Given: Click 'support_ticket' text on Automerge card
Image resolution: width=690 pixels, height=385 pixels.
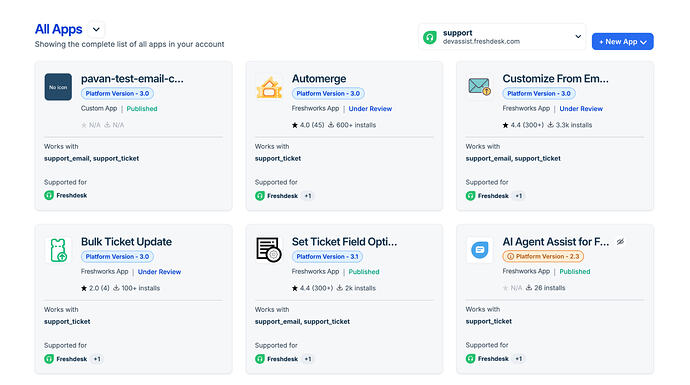Looking at the screenshot, I should [x=278, y=158].
